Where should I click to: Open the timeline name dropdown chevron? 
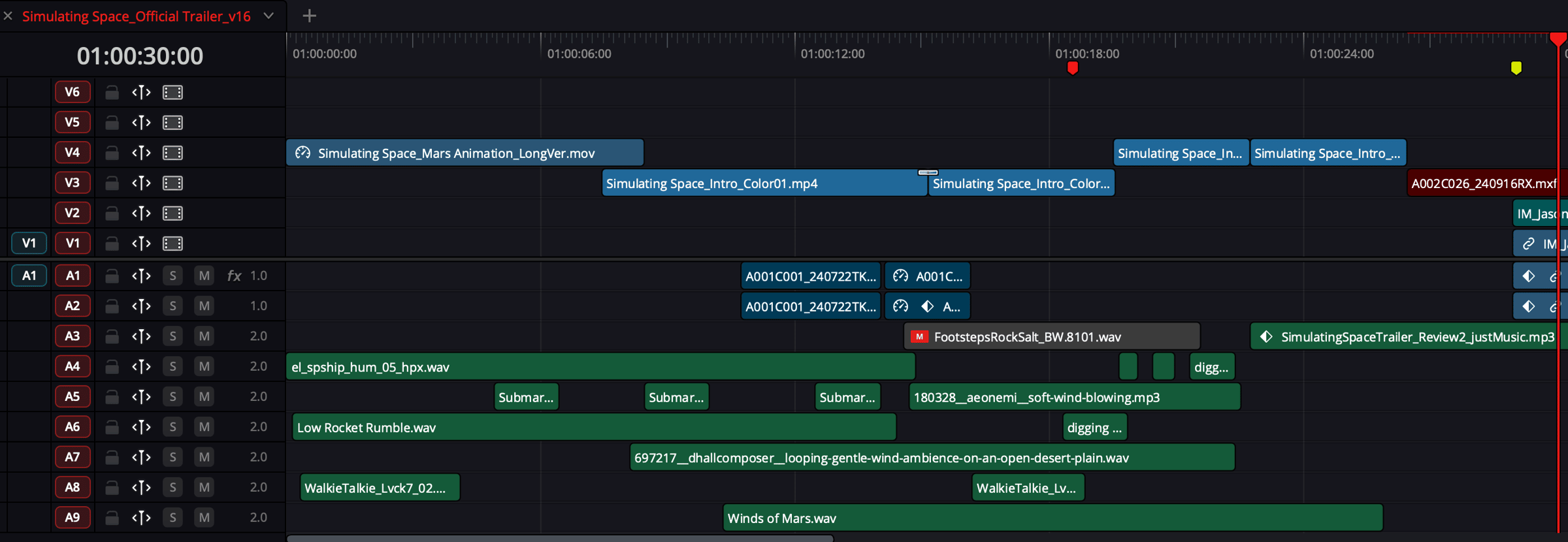pos(269,16)
